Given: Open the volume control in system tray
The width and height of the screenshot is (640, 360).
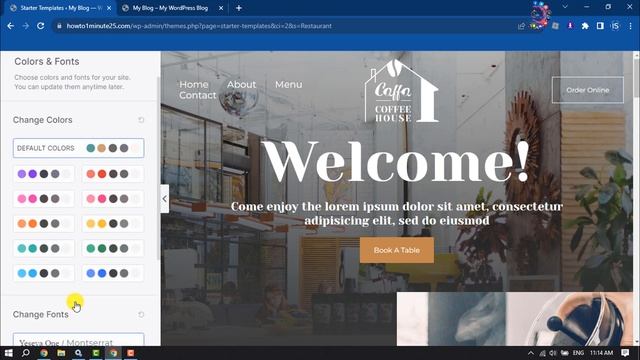Looking at the screenshot, I should (553, 353).
